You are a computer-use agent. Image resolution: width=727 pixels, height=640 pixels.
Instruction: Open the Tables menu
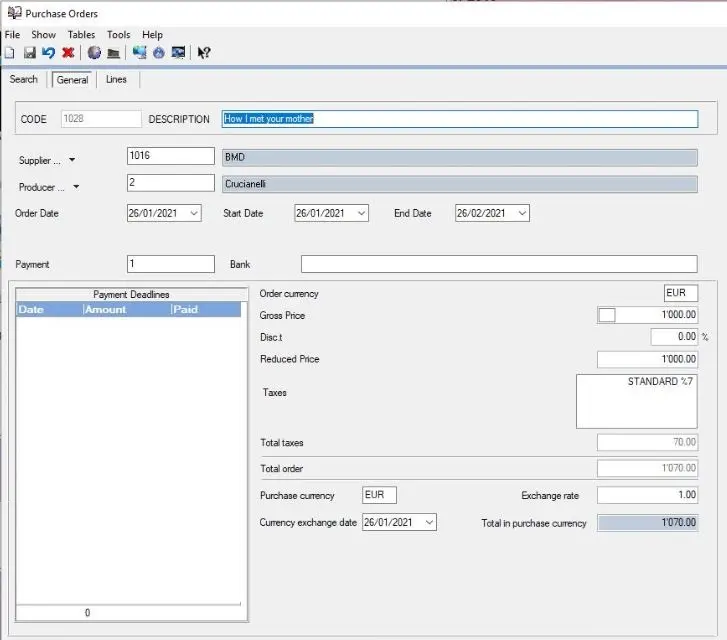click(x=81, y=34)
